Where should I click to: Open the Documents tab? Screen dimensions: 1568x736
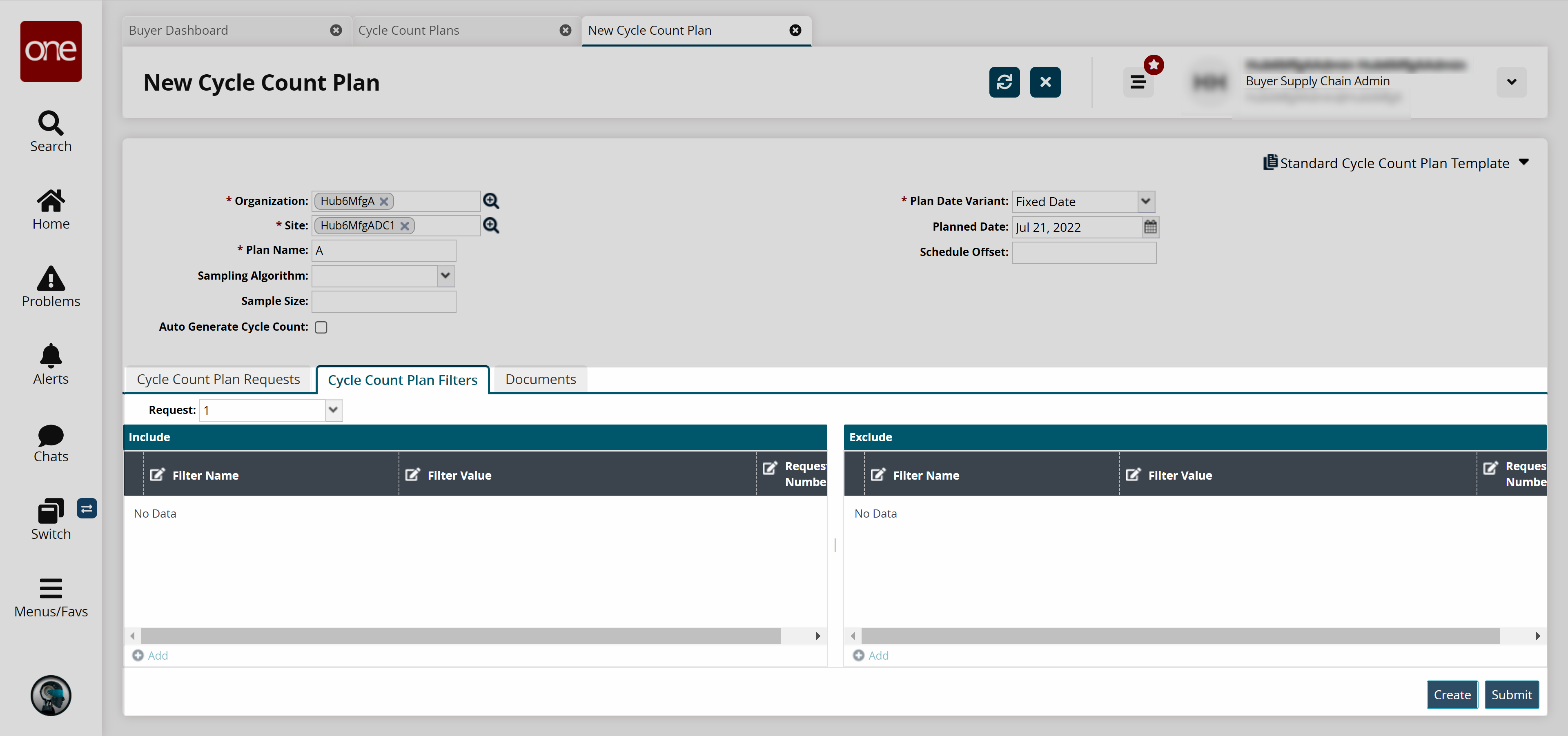click(540, 380)
